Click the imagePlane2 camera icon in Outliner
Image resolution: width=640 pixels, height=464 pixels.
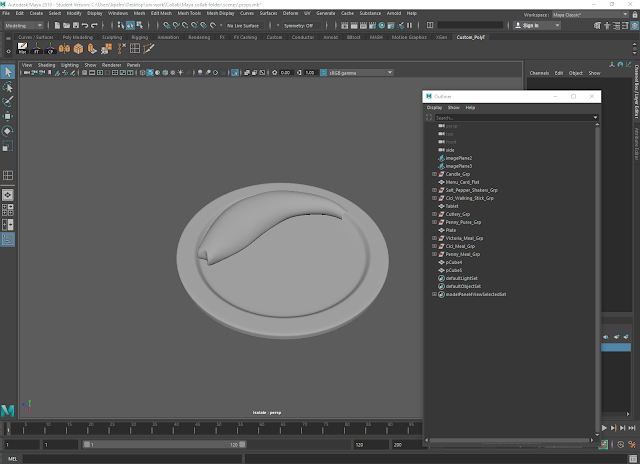[441, 157]
